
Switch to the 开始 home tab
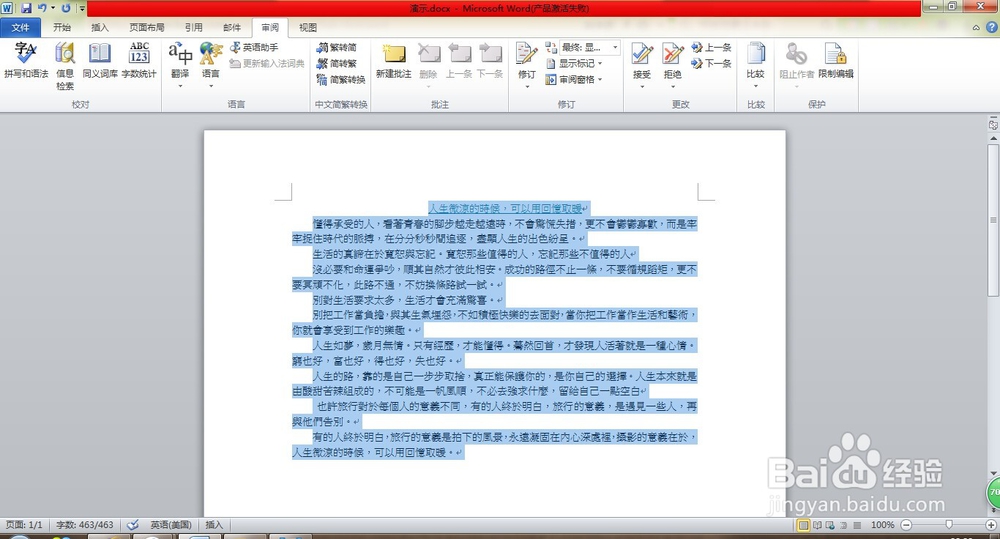tap(62, 27)
